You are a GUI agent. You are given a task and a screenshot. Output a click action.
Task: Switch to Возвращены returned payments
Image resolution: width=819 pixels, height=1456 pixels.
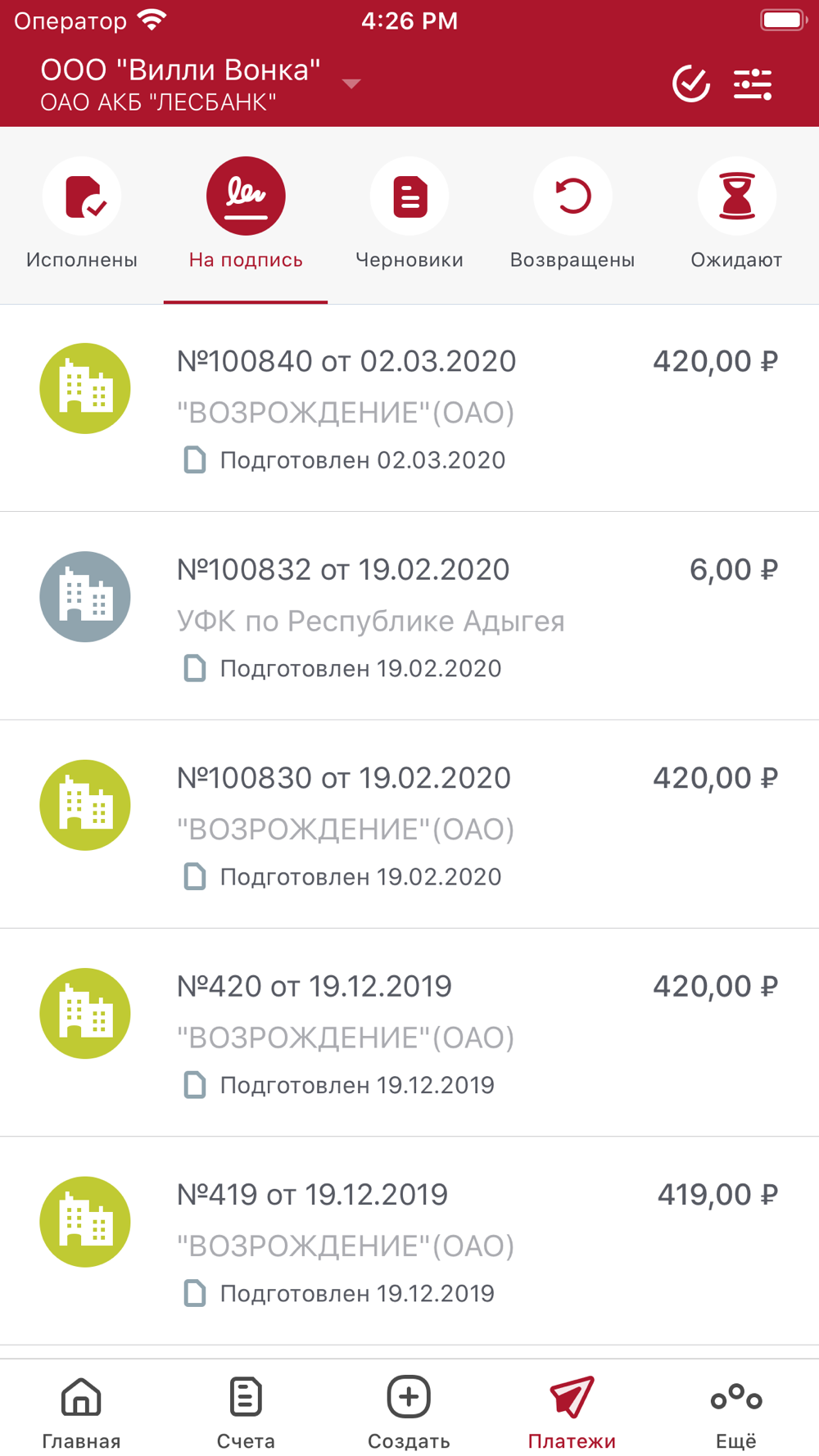pos(572,215)
